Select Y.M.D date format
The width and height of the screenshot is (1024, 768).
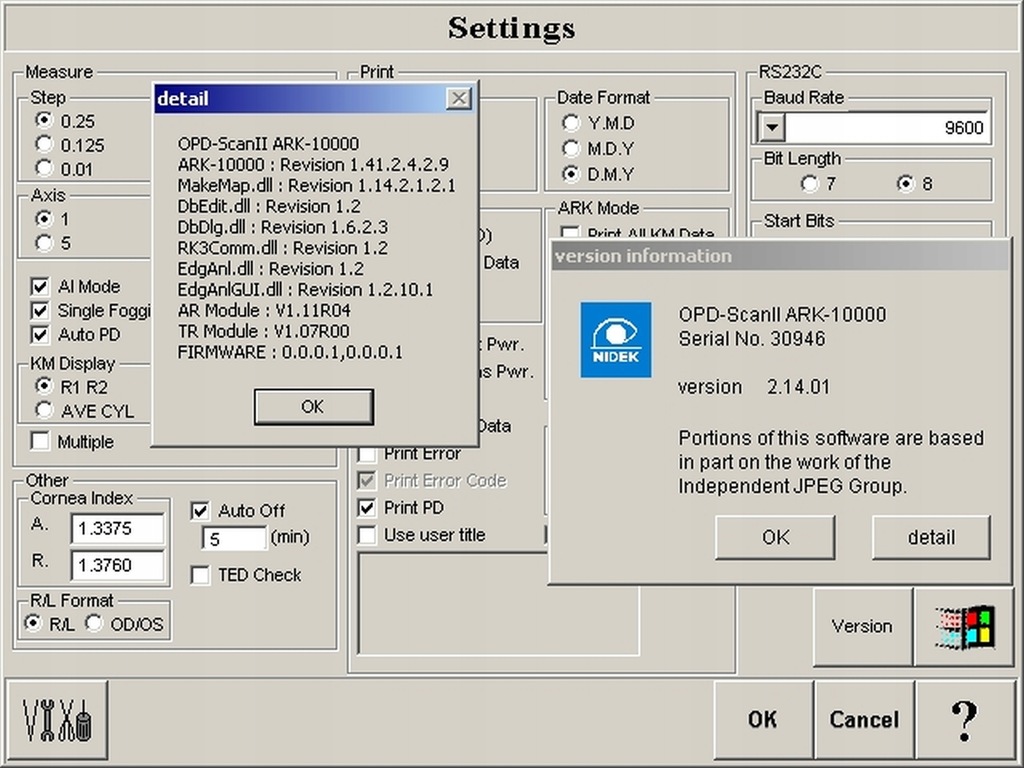(571, 123)
